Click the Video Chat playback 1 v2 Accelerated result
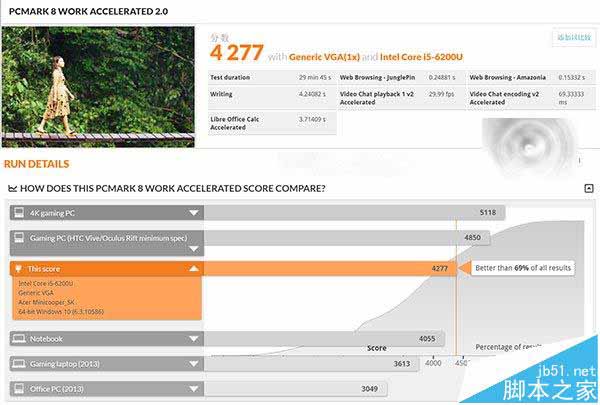This screenshot has height=405, width=600. pos(401,98)
